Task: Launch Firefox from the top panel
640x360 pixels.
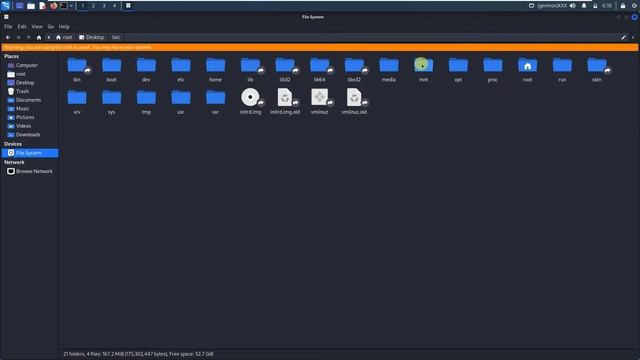Action: click(x=53, y=6)
